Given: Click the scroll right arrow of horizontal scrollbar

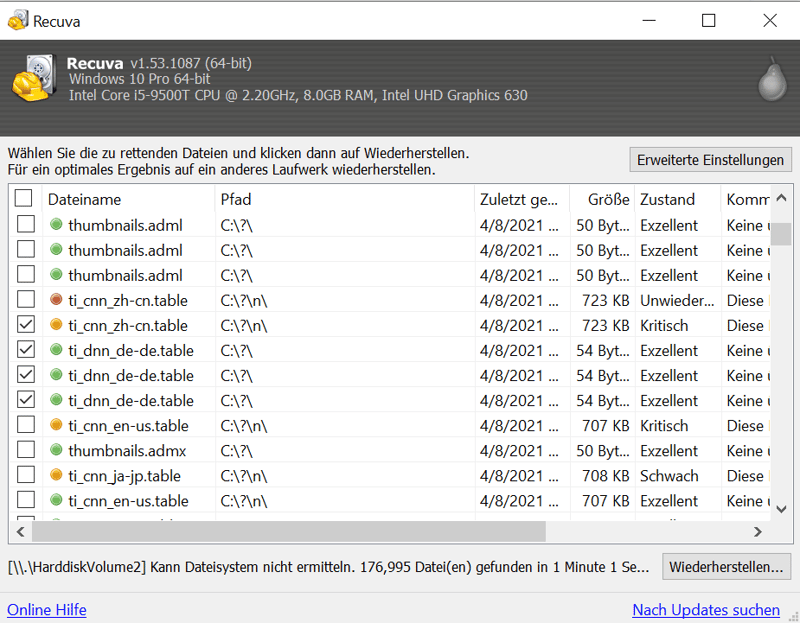Looking at the screenshot, I should tap(758, 532).
